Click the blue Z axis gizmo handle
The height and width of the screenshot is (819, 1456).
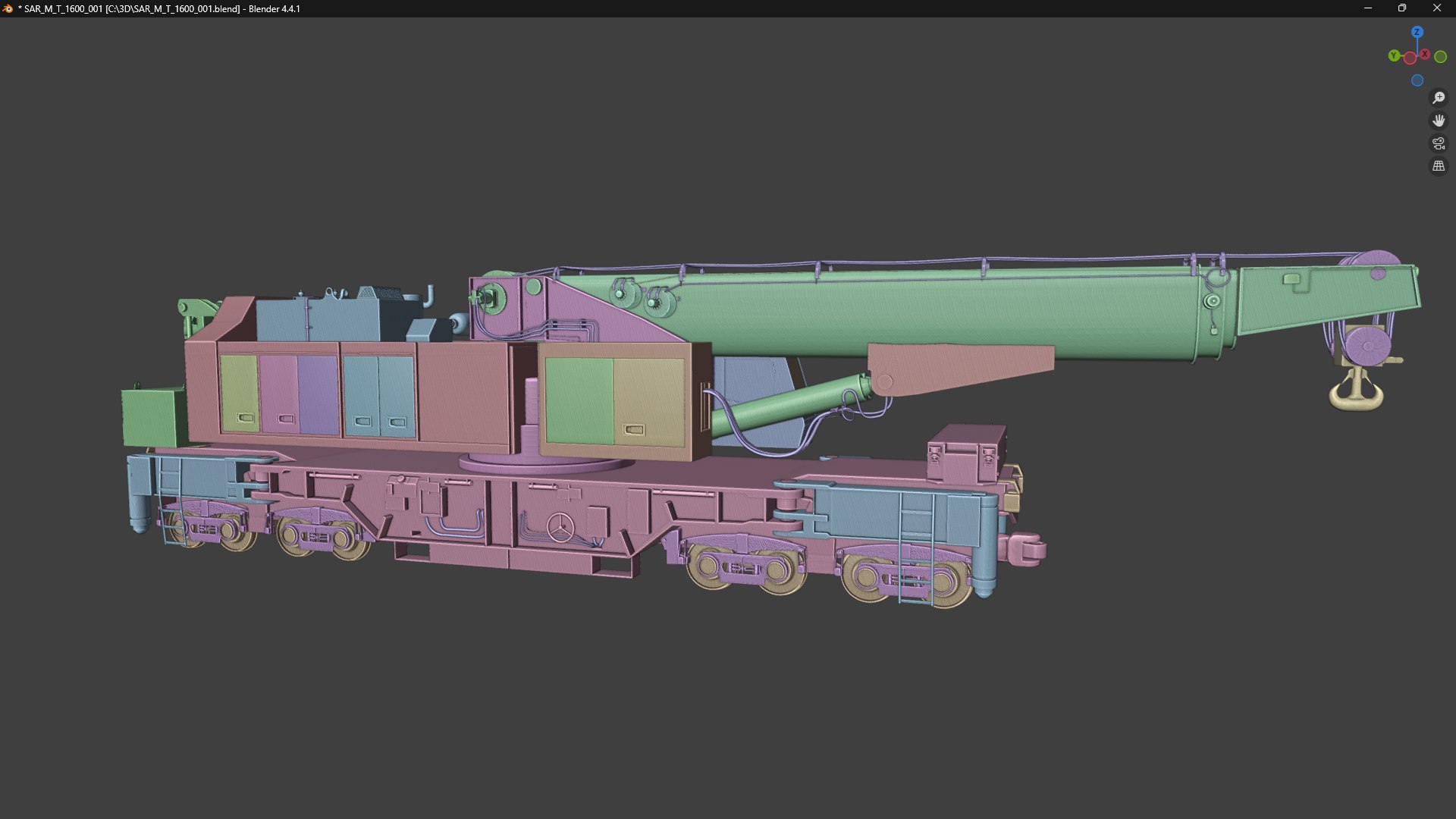click(x=1417, y=32)
